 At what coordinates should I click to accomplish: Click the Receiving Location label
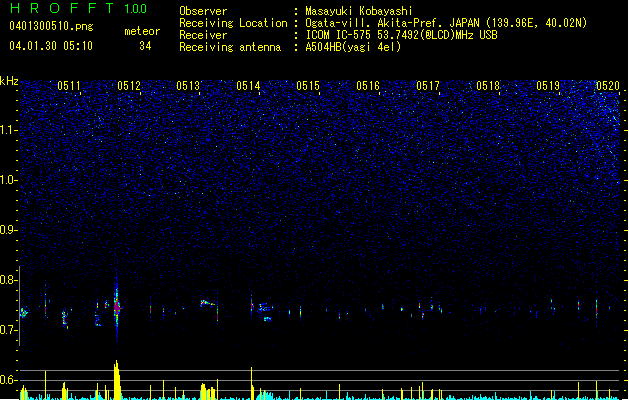tap(233, 23)
